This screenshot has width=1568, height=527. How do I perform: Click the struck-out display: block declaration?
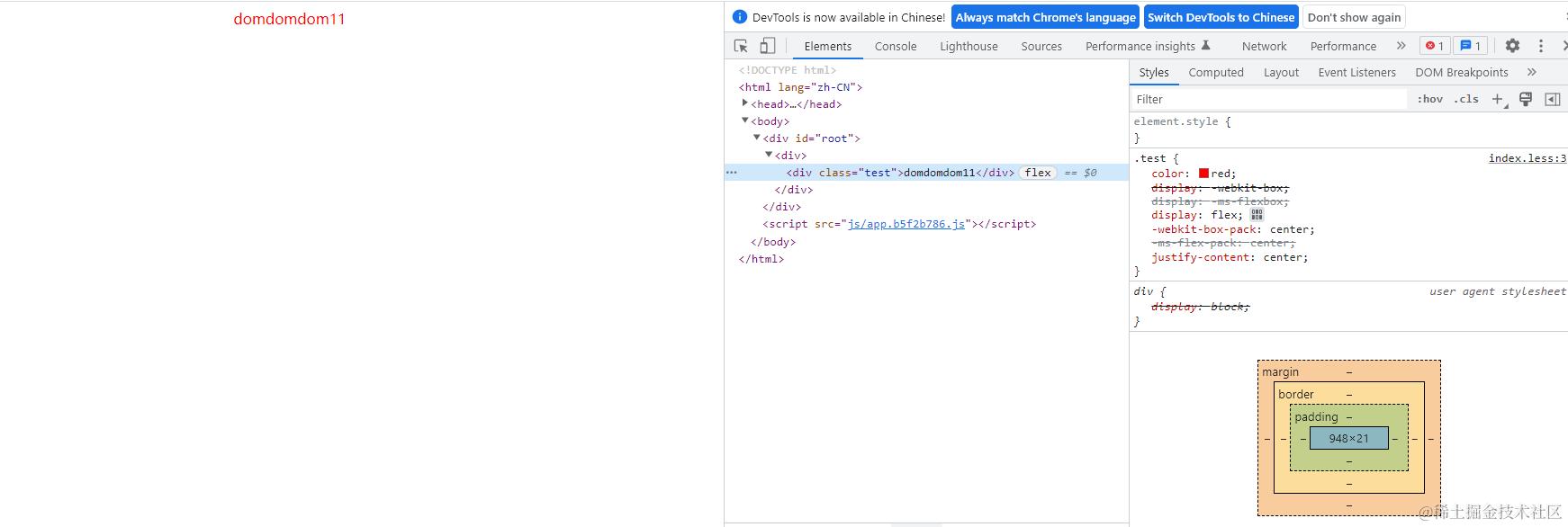(1201, 307)
